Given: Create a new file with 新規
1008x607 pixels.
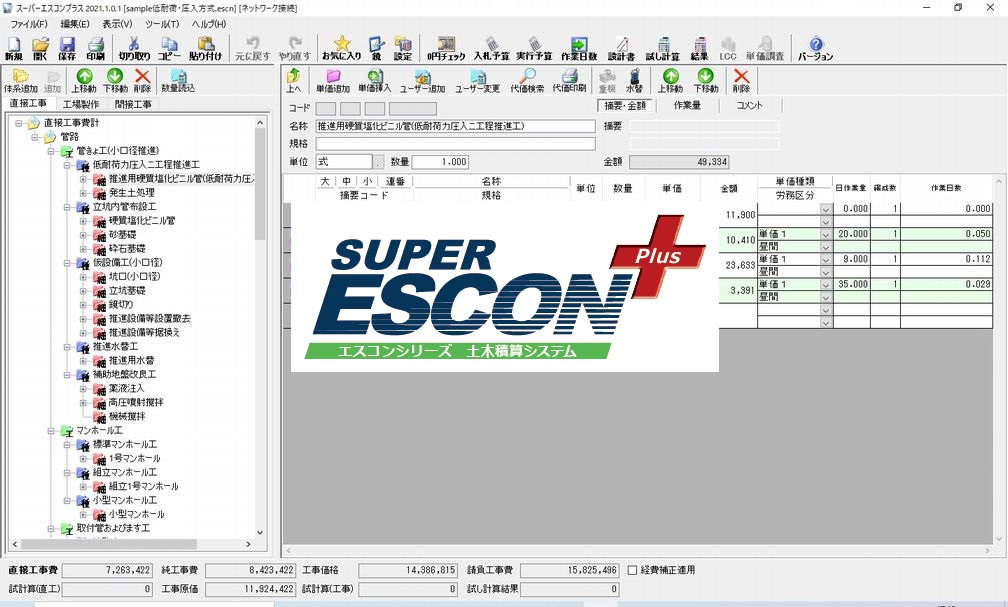Looking at the screenshot, I should click(x=14, y=49).
